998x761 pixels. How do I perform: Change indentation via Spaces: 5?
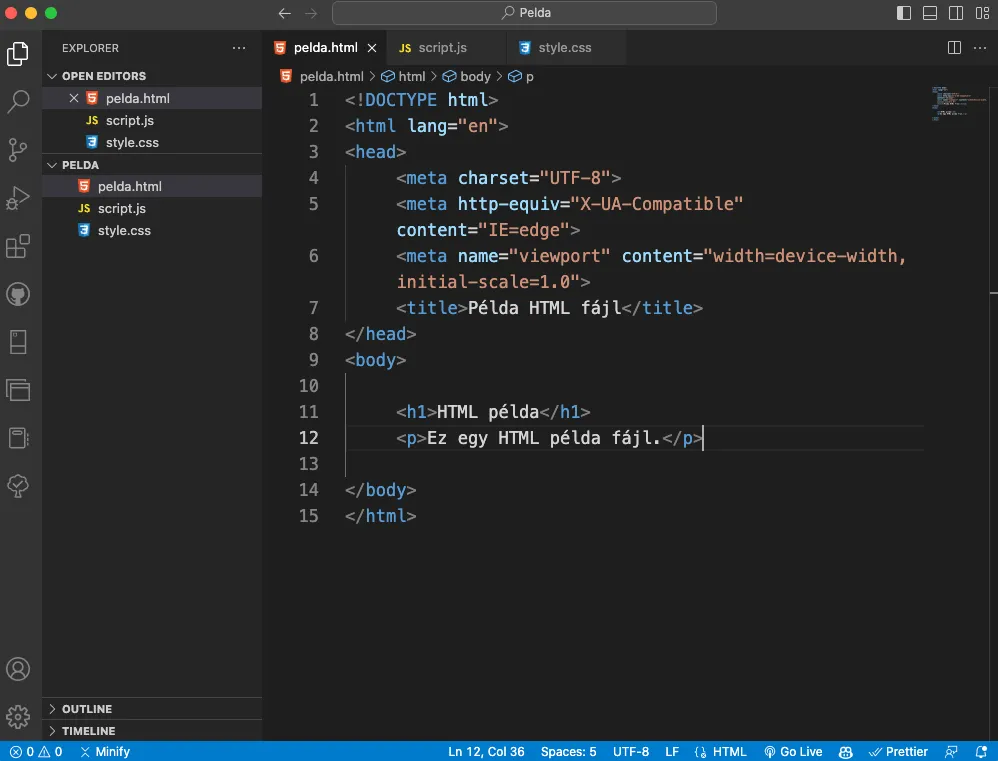pyautogui.click(x=568, y=751)
